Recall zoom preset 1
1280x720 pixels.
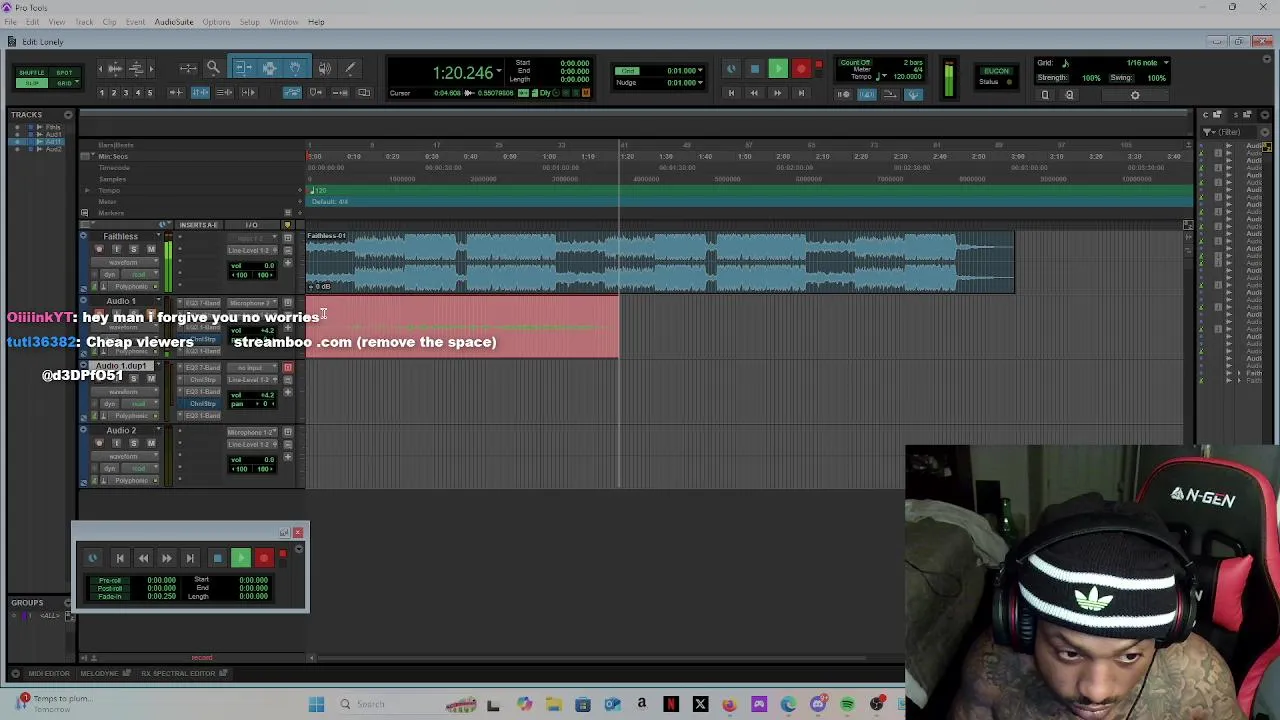(x=101, y=92)
